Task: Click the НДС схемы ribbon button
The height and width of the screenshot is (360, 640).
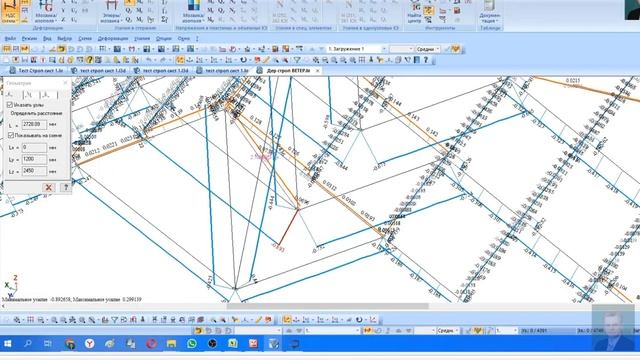Action: pyautogui.click(x=10, y=11)
